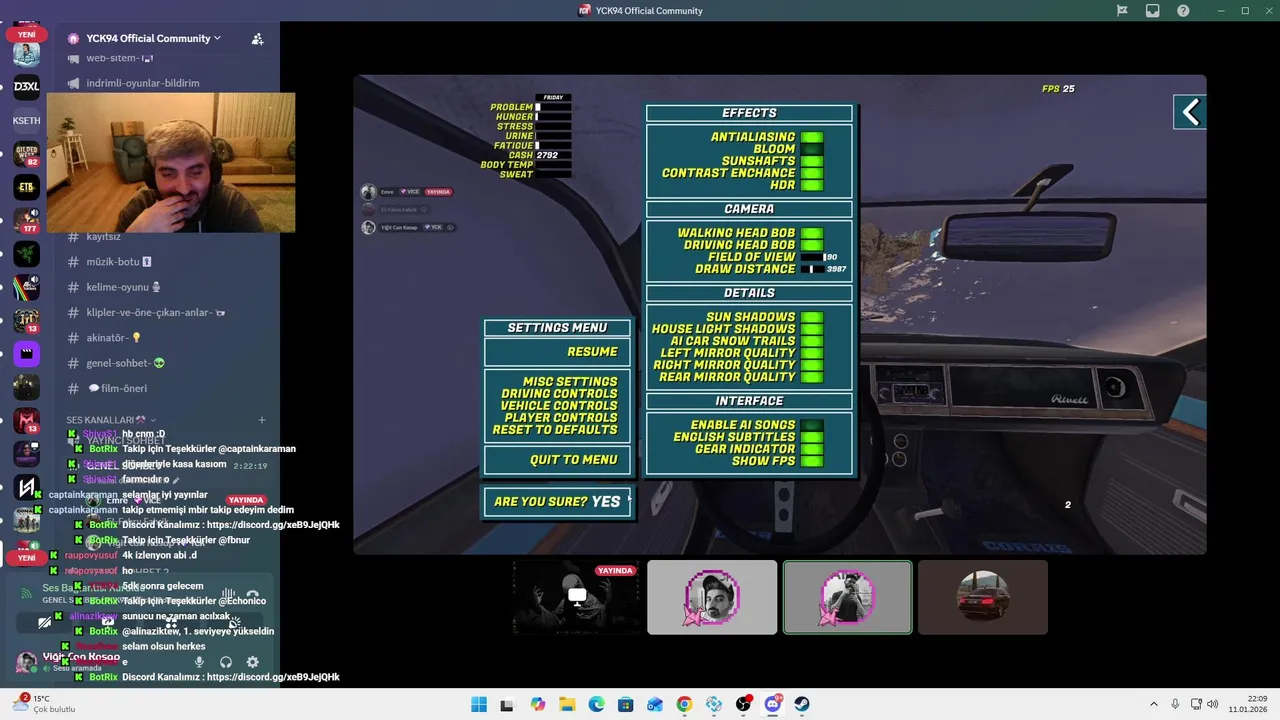Open Steam from taskbar
Image resolution: width=1280 pixels, height=720 pixels.
[802, 704]
